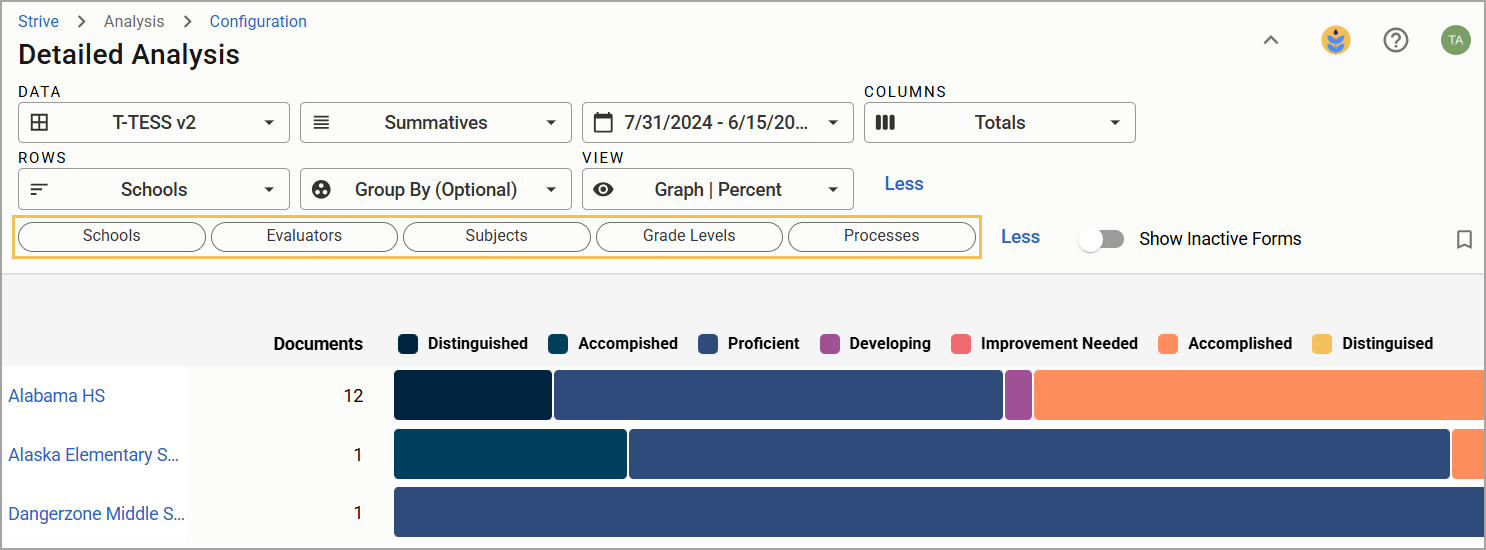Open the TA user avatar menu

(1455, 40)
